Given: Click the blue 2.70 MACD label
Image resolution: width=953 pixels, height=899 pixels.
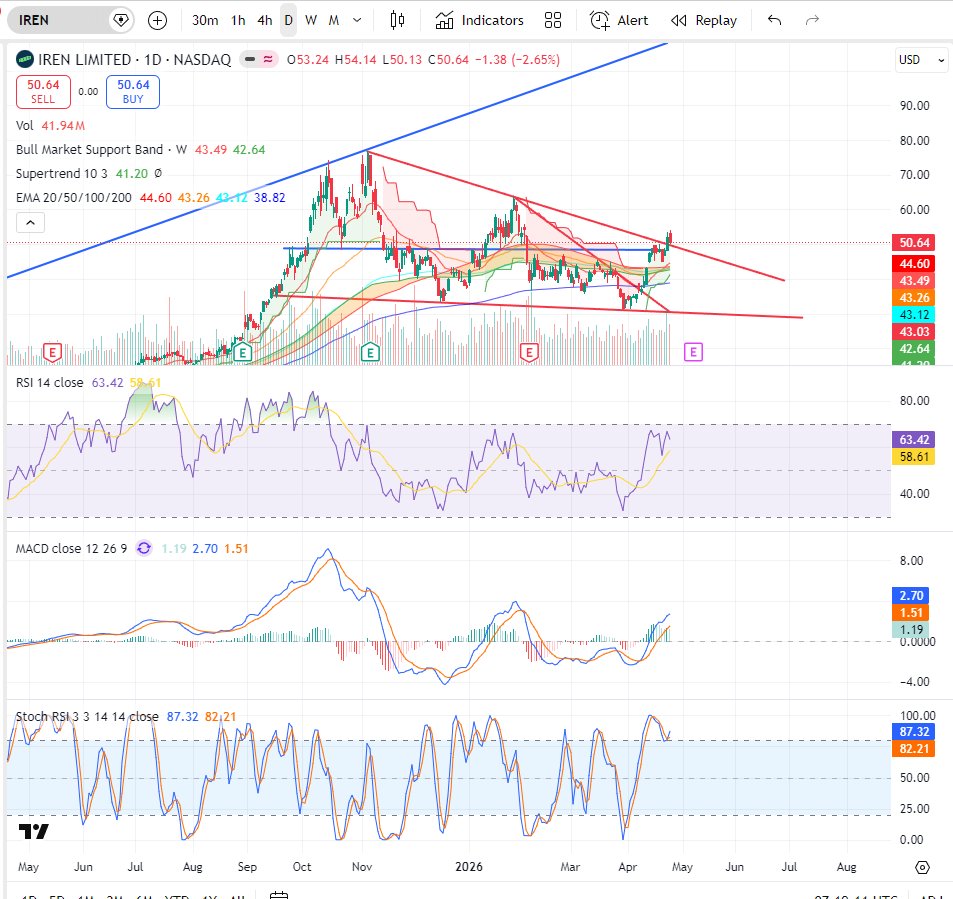Looking at the screenshot, I should [x=910, y=596].
